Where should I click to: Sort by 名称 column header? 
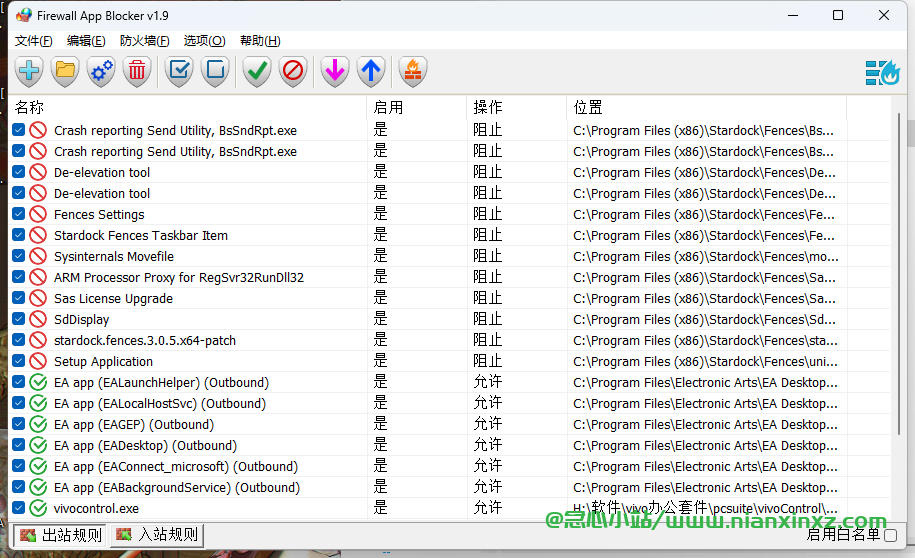point(188,107)
